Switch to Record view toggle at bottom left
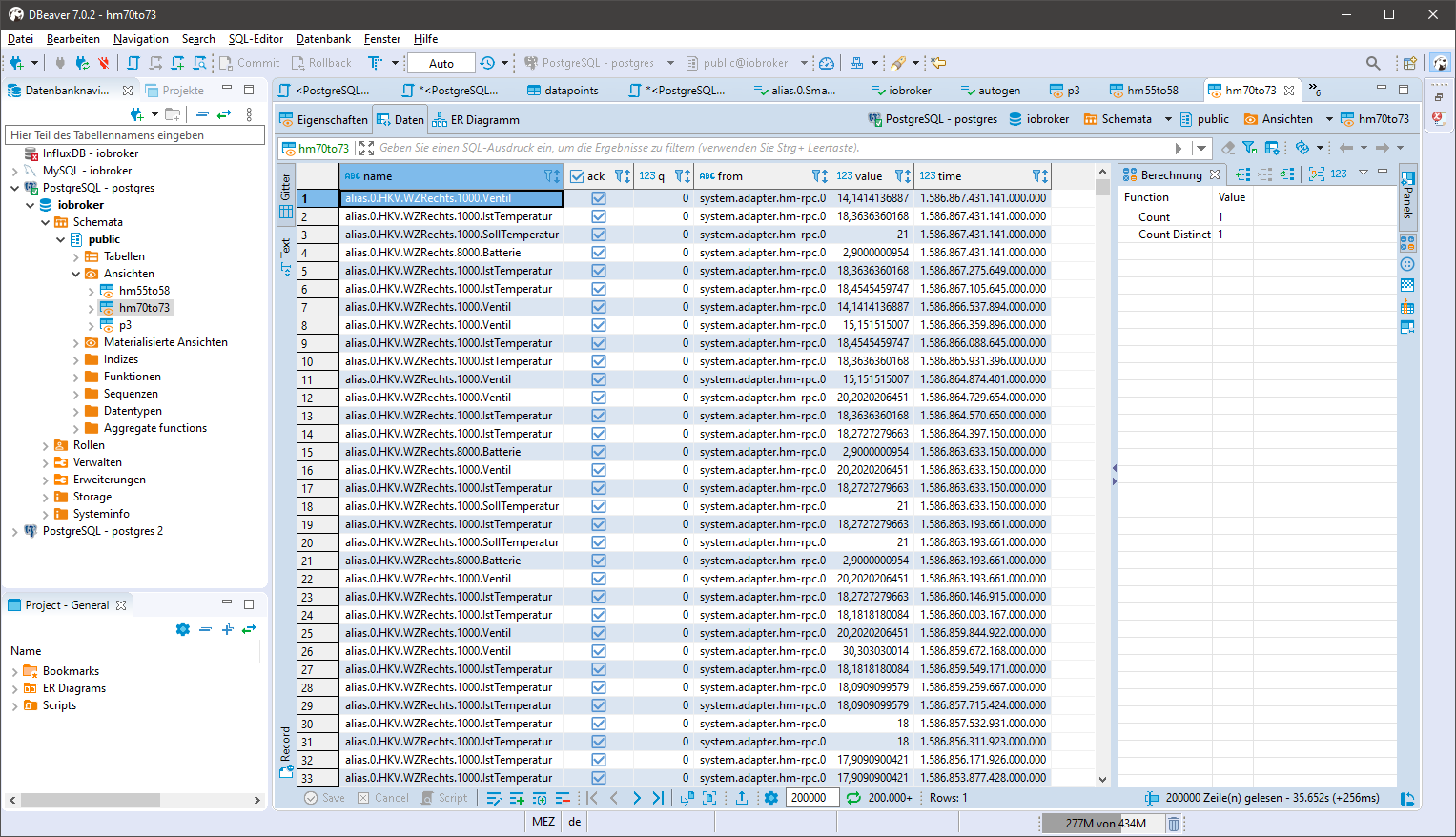The height and width of the screenshot is (837, 1456). [285, 753]
